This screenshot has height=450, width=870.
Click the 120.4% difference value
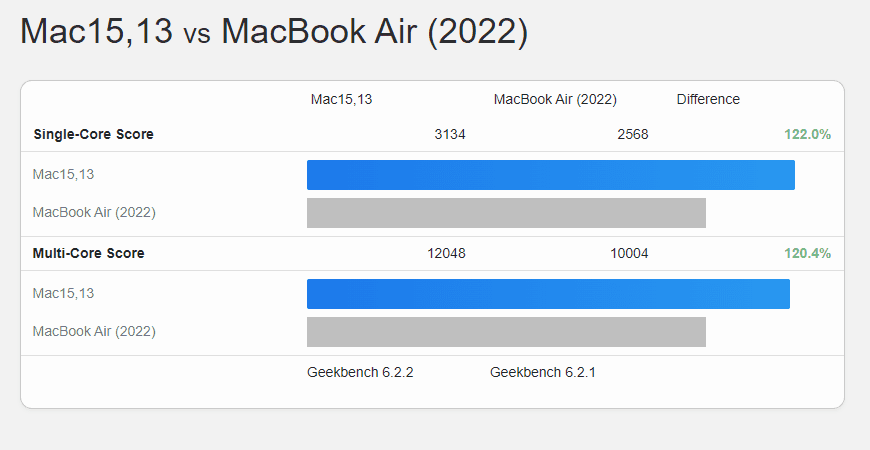[x=807, y=253]
